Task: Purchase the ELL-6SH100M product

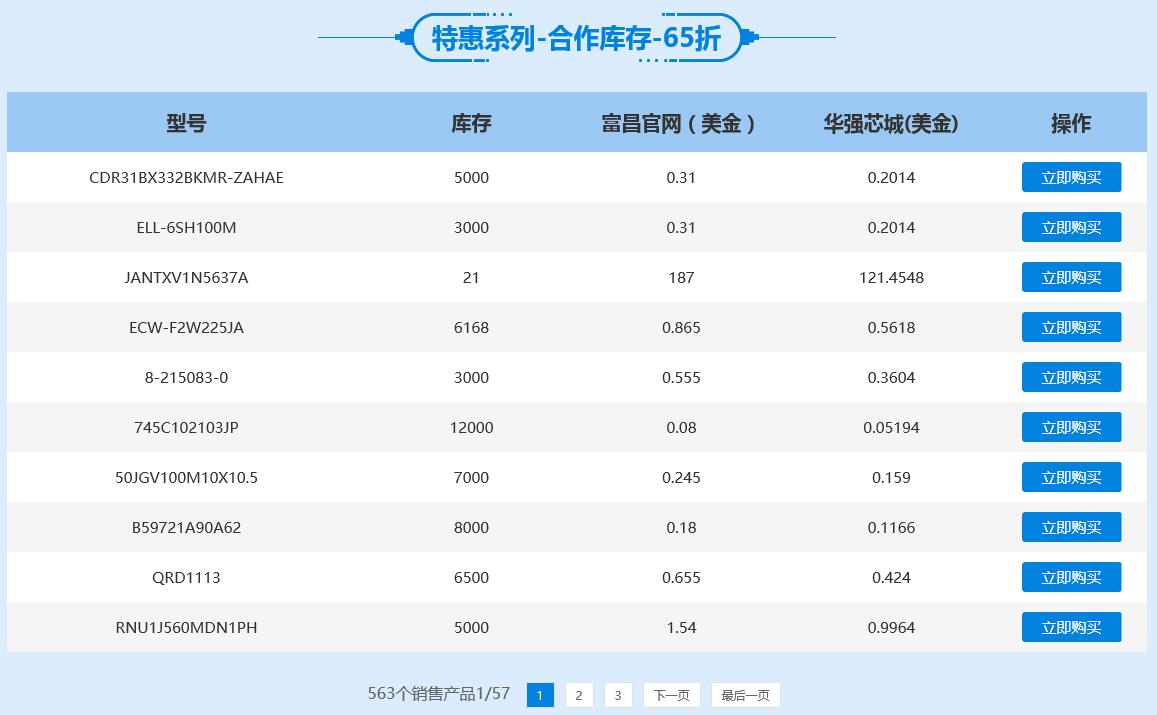Action: pyautogui.click(x=1071, y=227)
